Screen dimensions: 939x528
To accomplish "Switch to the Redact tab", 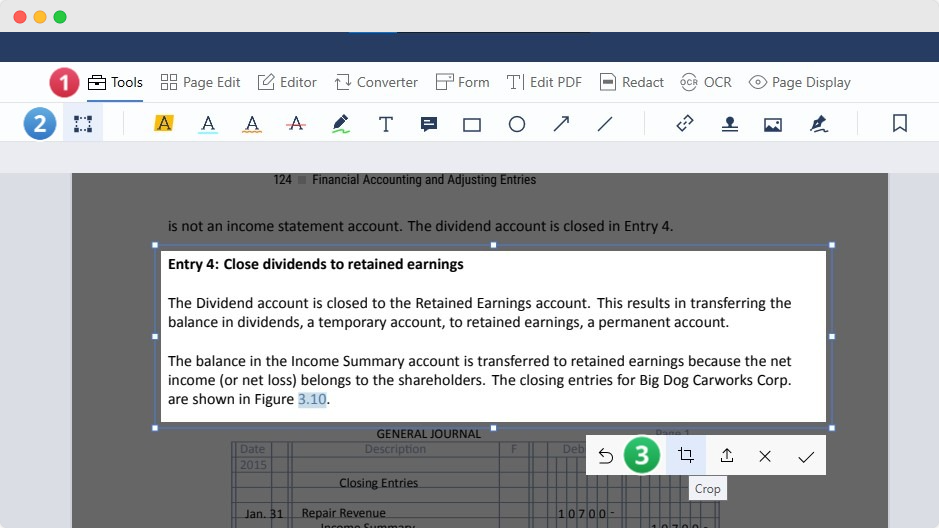I will click(631, 82).
